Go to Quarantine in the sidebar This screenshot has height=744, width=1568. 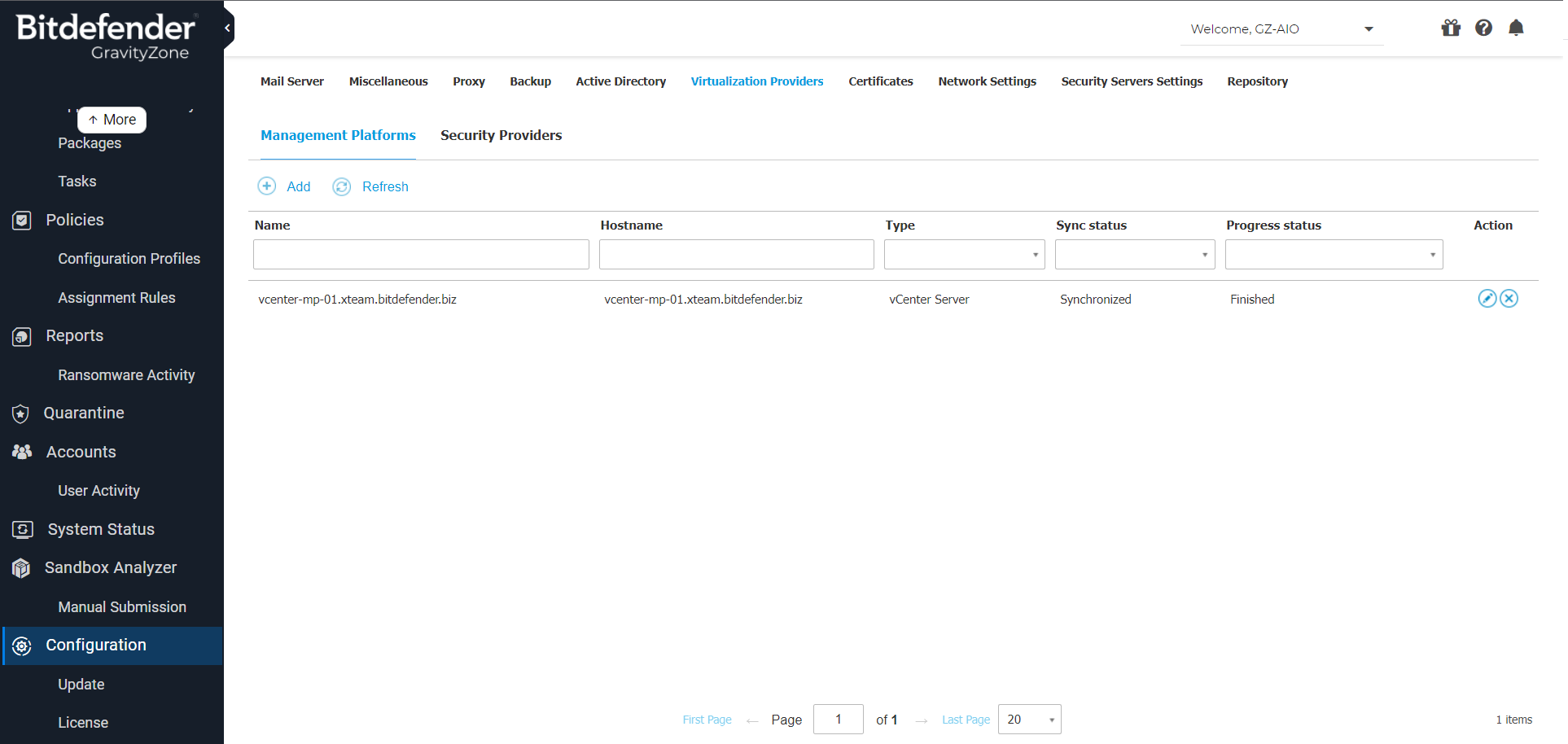pyautogui.click(x=84, y=414)
